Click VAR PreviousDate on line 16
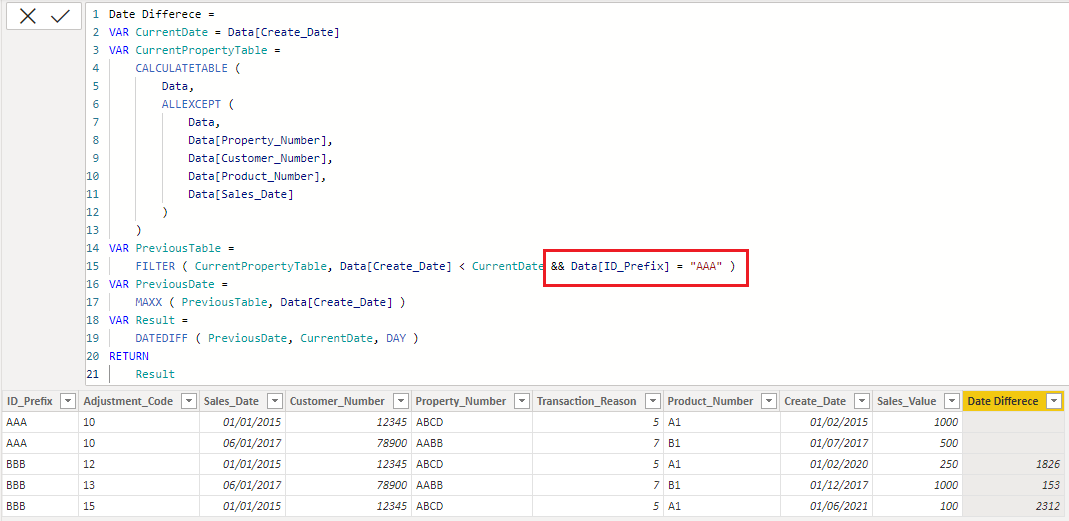Viewport: 1069px width, 521px height. [x=161, y=284]
